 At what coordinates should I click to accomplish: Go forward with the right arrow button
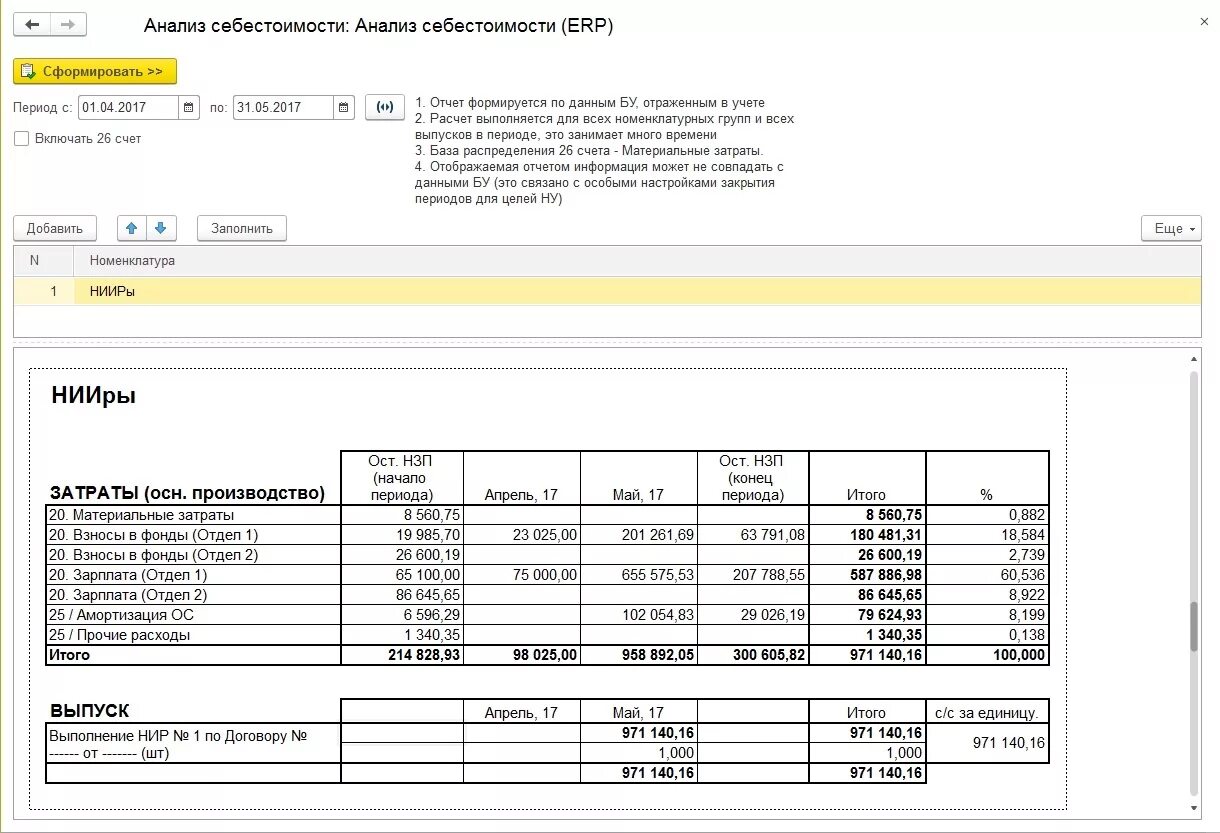click(x=68, y=25)
